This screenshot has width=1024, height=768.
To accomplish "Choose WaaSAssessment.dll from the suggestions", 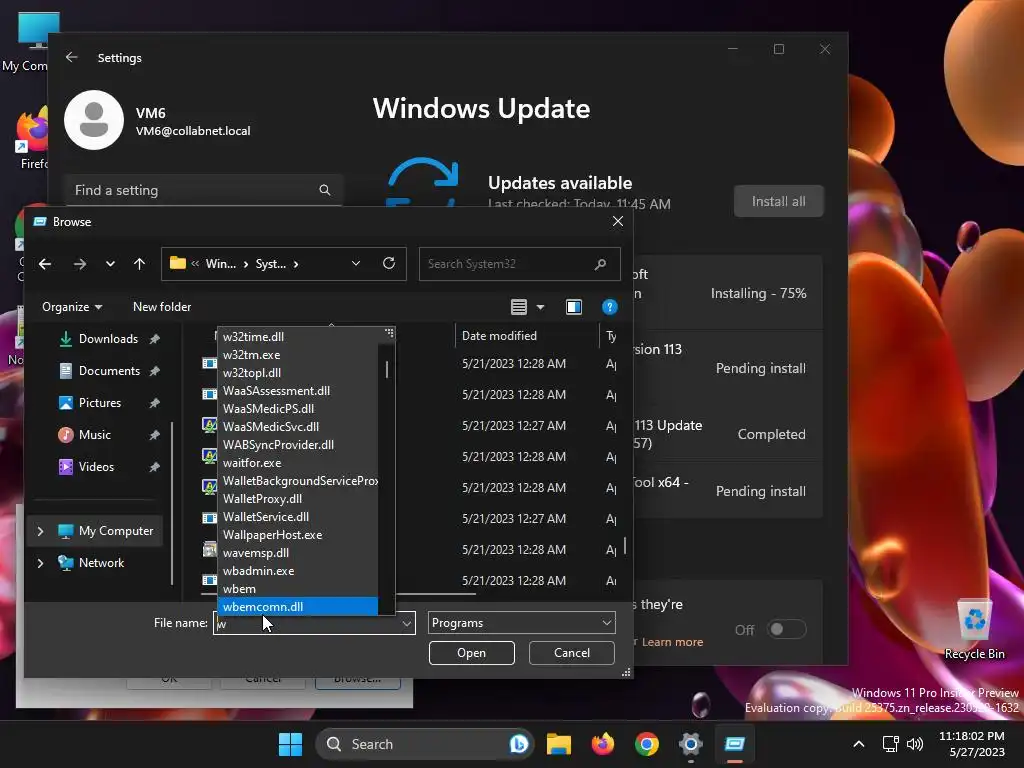I will click(x=276, y=391).
